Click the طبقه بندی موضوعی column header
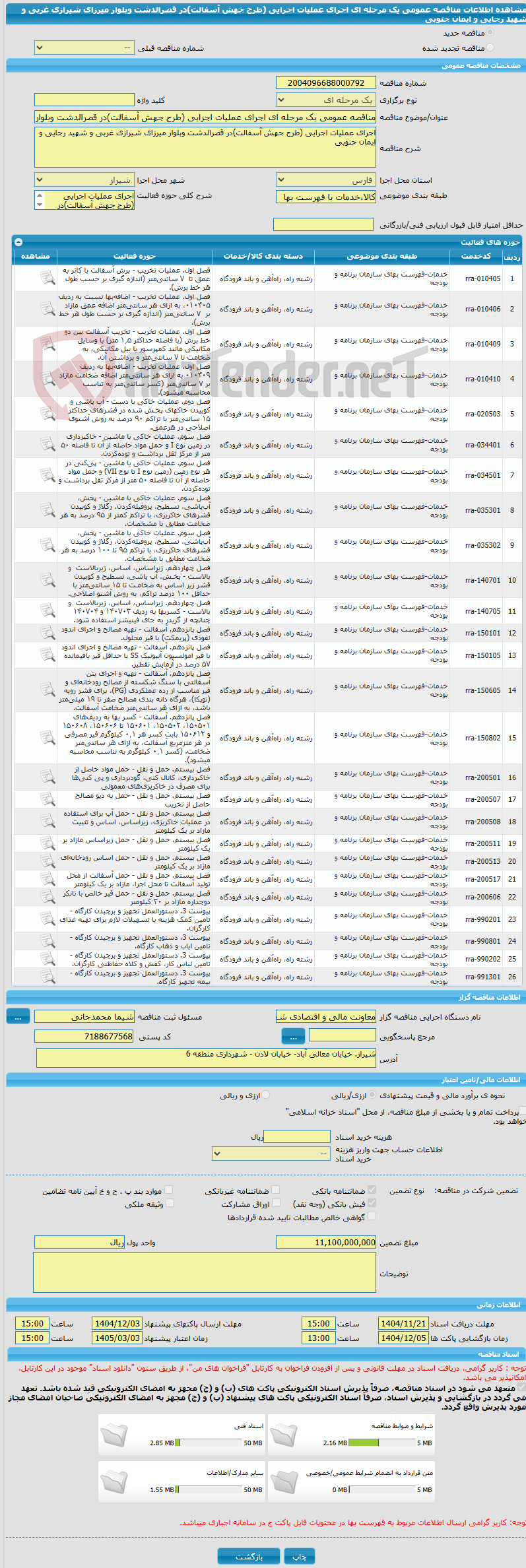This screenshot has height=1568, width=526. click(x=382, y=256)
